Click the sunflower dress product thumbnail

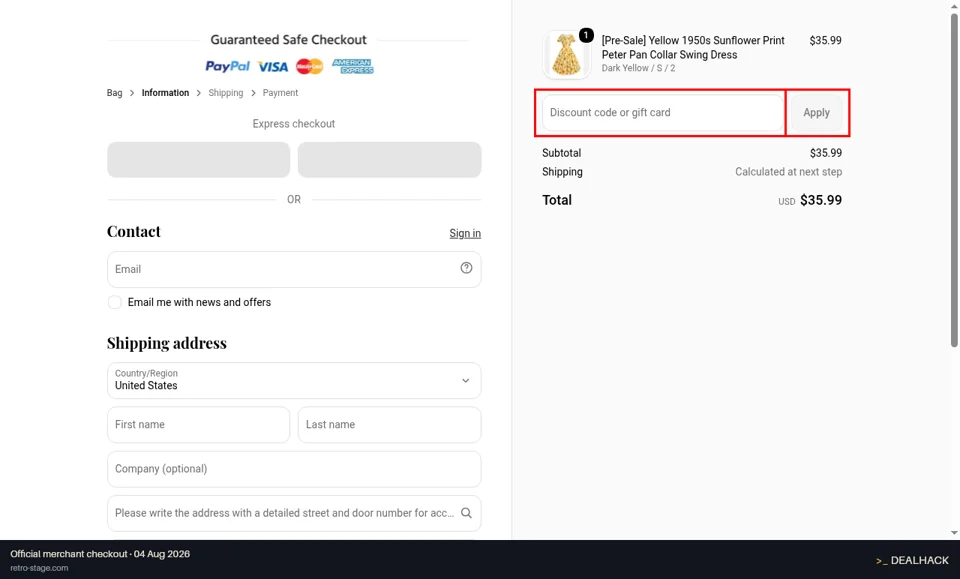pos(566,54)
